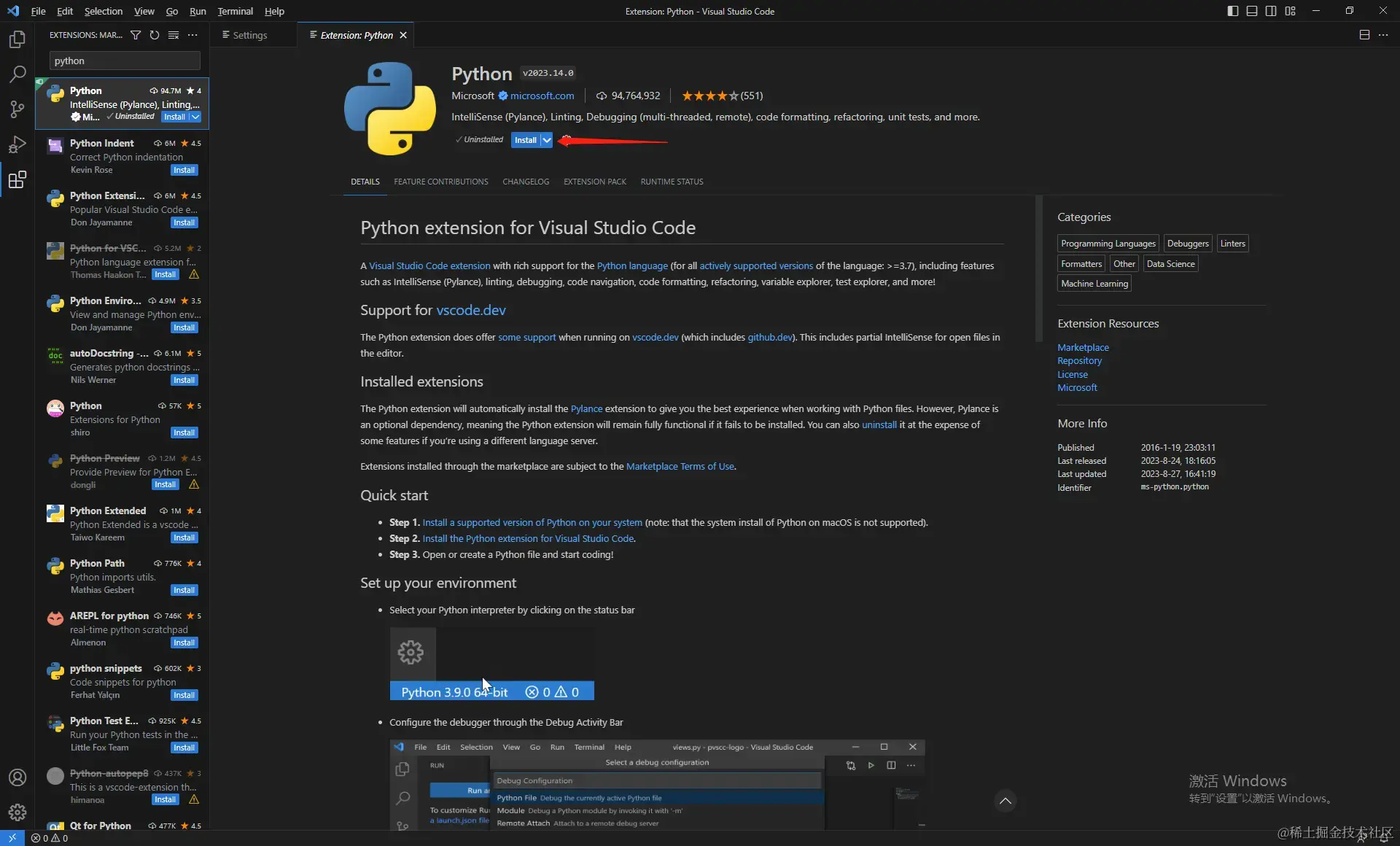Open Install dropdown arrow in Python sidebar item
This screenshot has width=1400, height=846.
(x=195, y=117)
